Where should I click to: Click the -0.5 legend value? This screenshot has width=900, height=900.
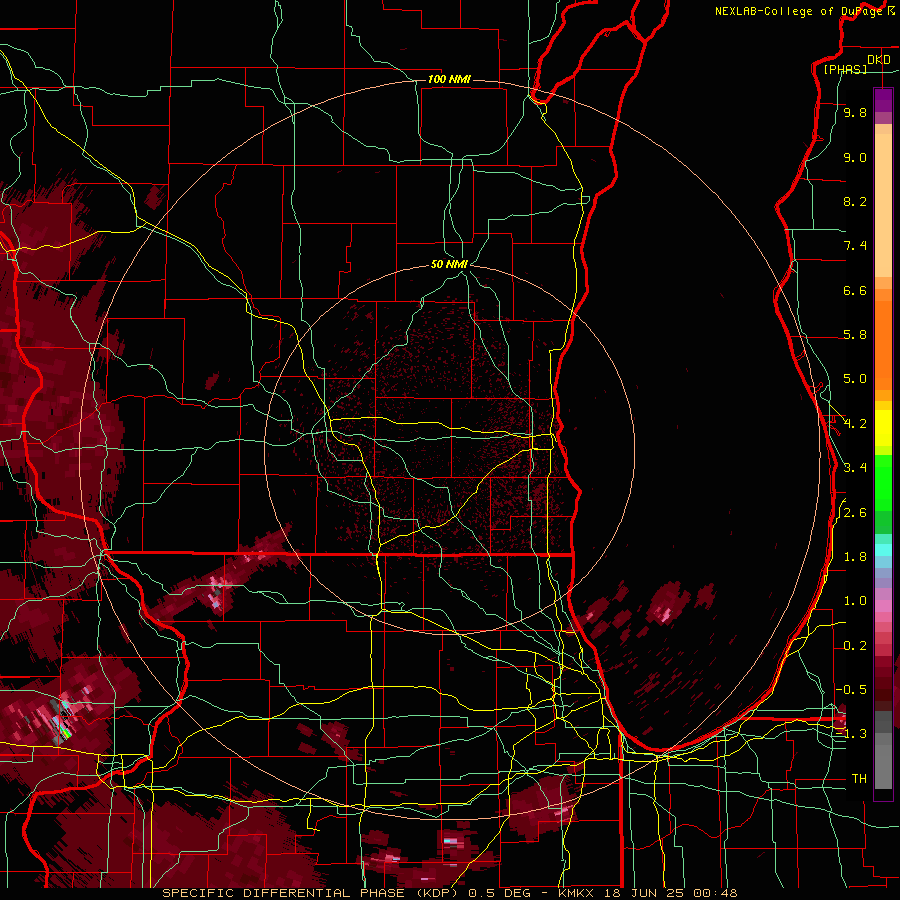(851, 690)
